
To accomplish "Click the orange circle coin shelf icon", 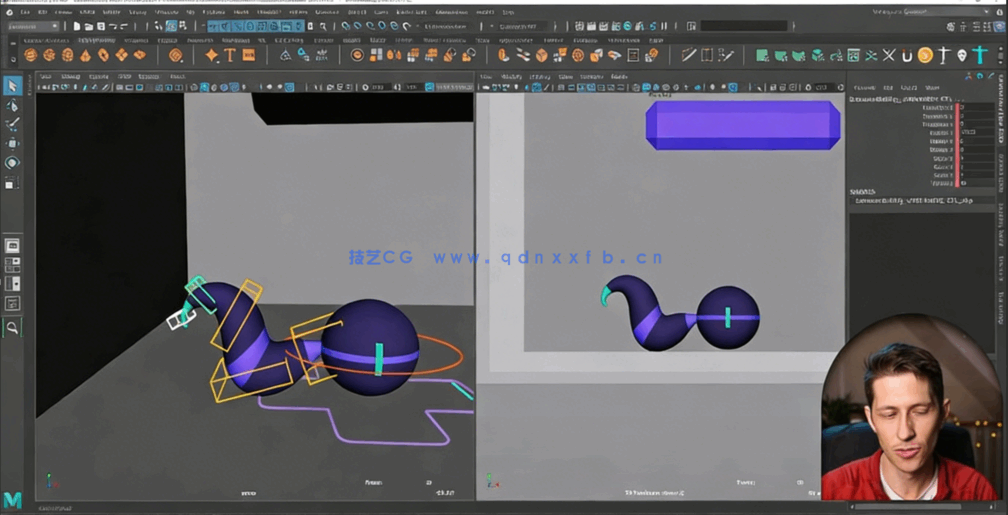I will point(925,56).
